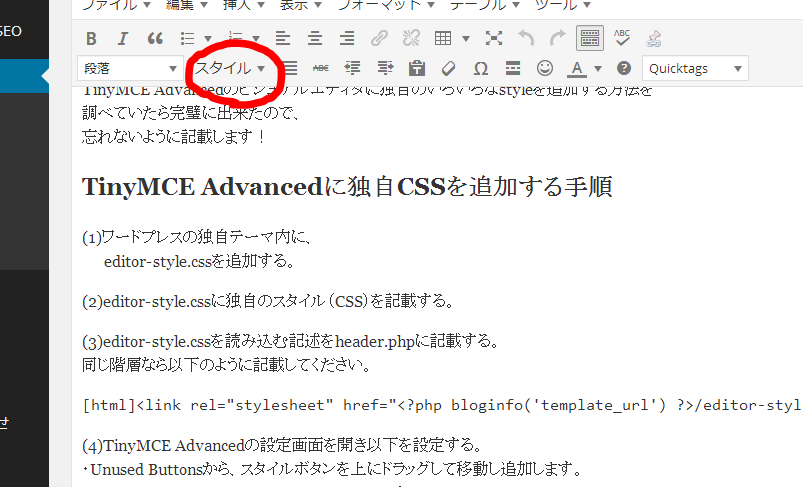Image resolution: width=803 pixels, height=487 pixels.
Task: Open emoticons with the smiley icon
Action: click(545, 68)
